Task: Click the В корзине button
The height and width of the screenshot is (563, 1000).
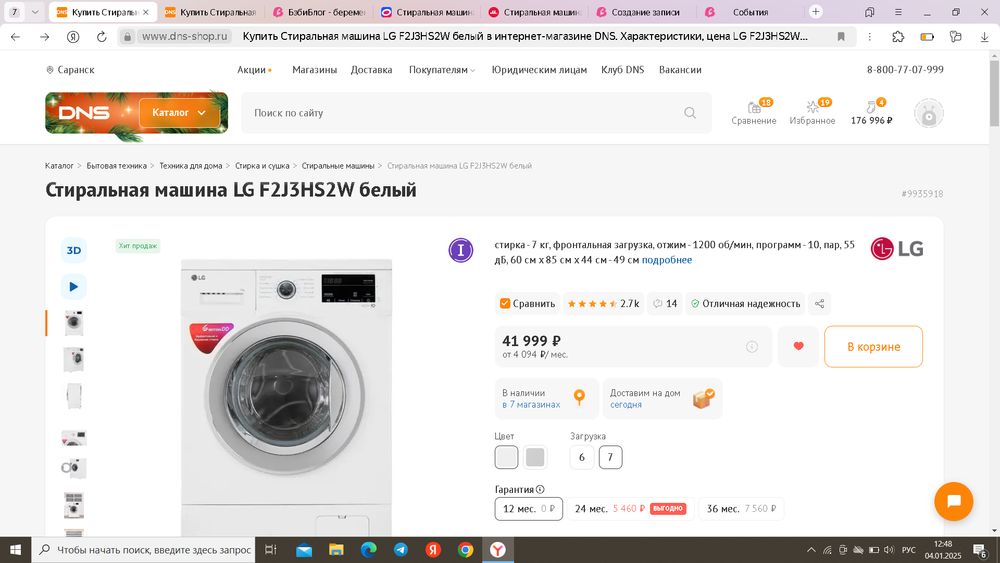Action: click(873, 346)
